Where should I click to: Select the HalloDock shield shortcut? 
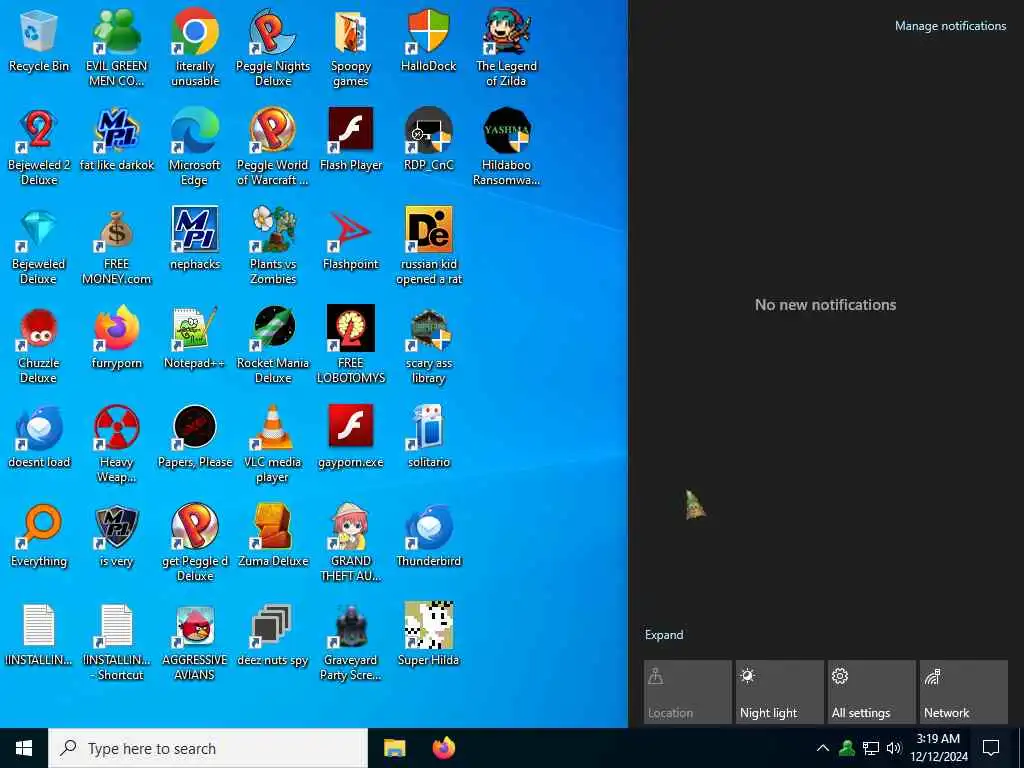click(x=428, y=40)
